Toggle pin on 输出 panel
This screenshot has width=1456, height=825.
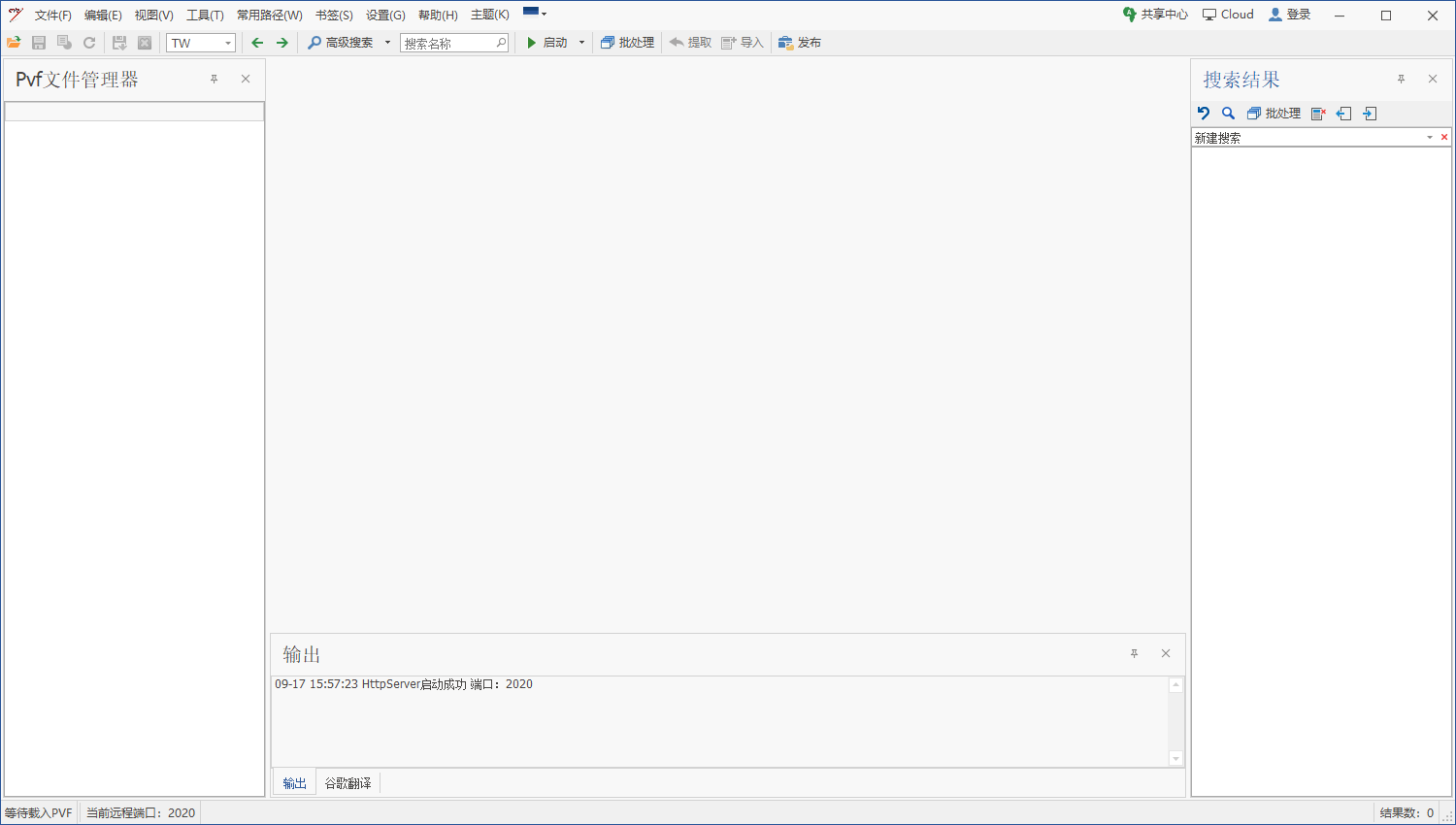1134,654
